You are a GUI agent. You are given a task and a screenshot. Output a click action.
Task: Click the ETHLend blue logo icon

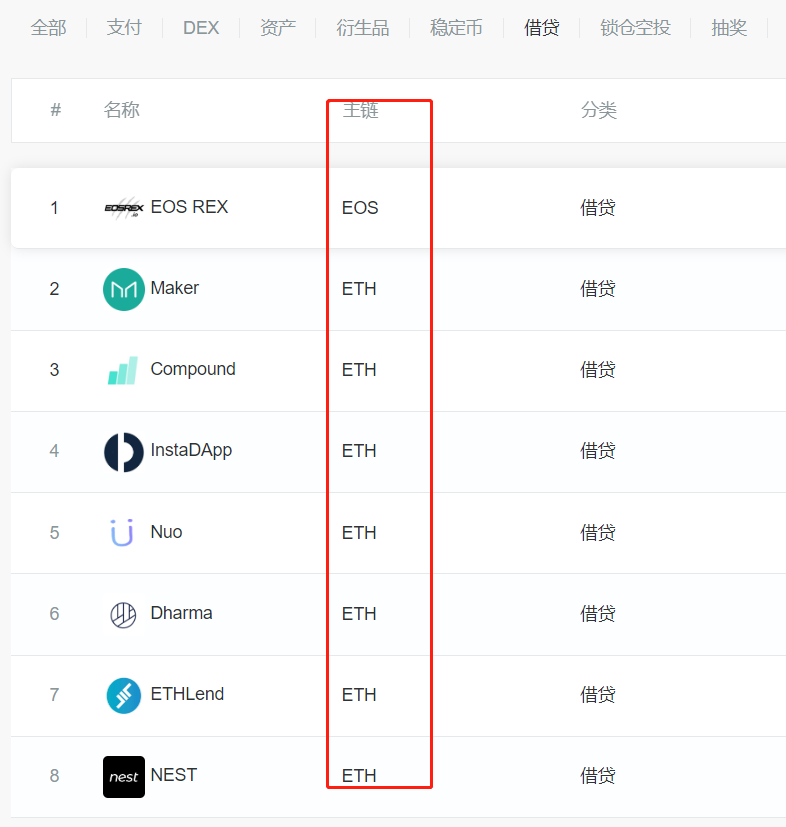[124, 696]
